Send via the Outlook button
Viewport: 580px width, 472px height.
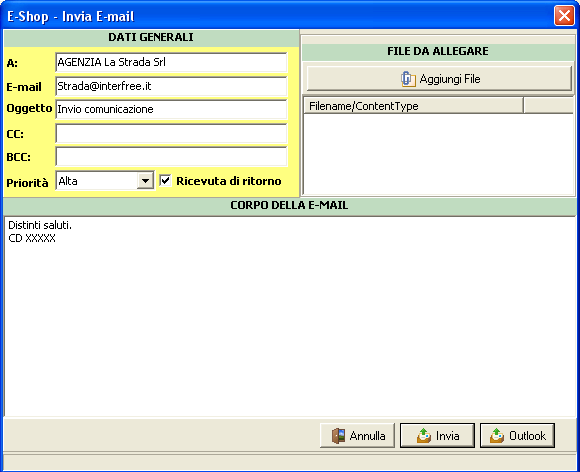pos(517,436)
